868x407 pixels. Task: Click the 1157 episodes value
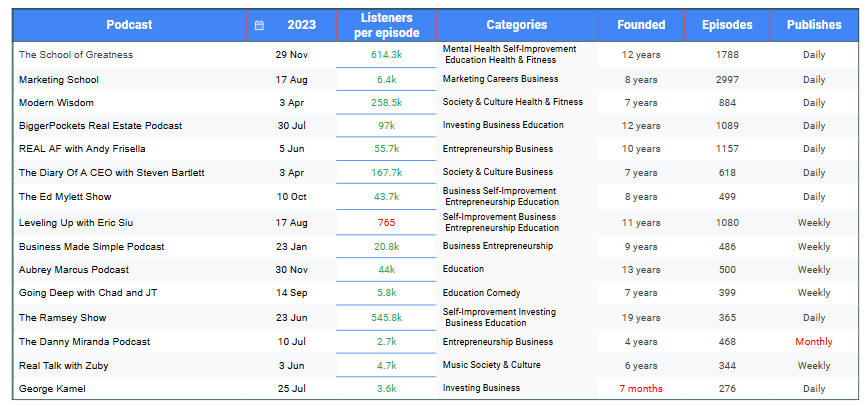tap(727, 149)
